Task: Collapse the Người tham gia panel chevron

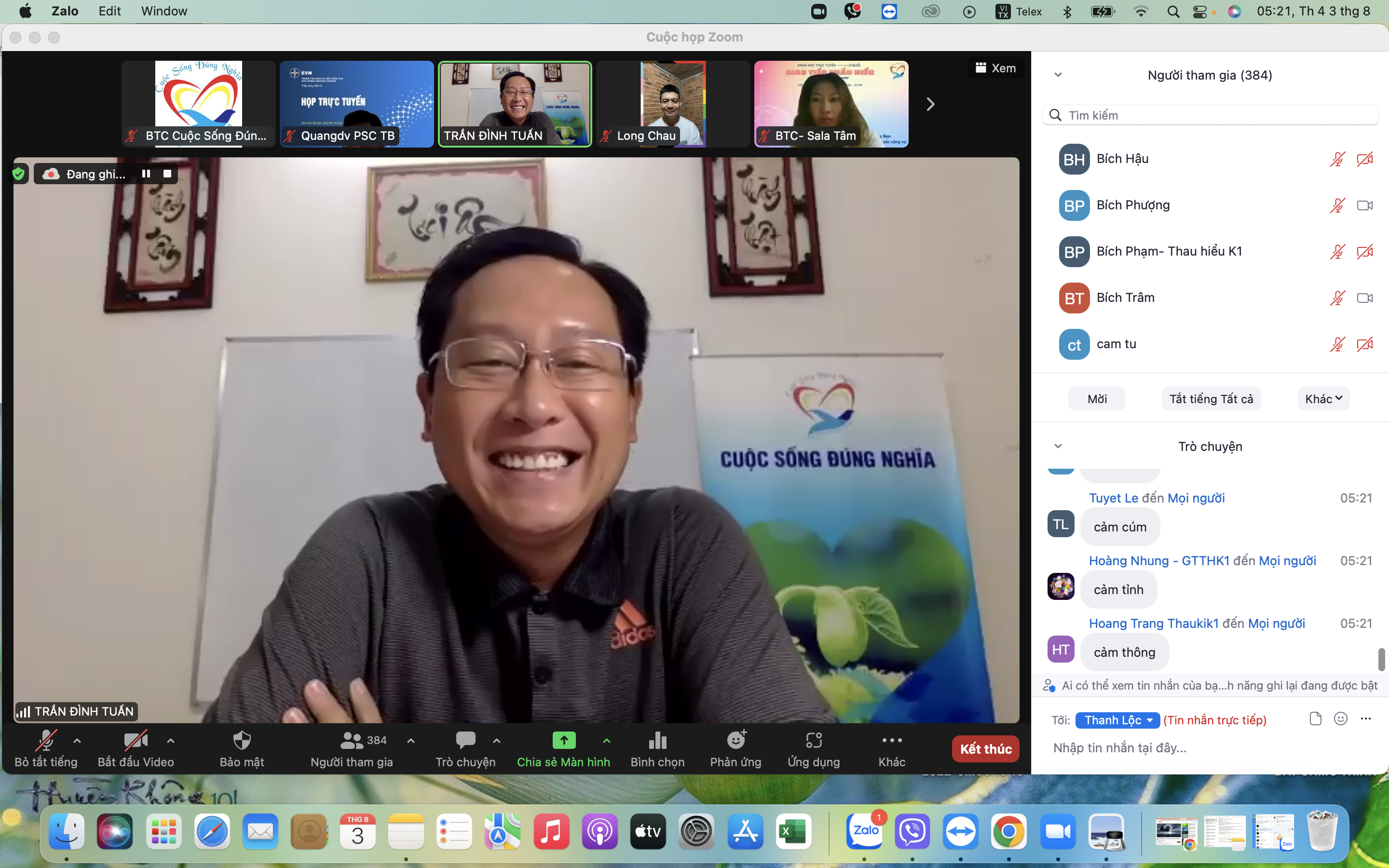Action: (1058, 75)
